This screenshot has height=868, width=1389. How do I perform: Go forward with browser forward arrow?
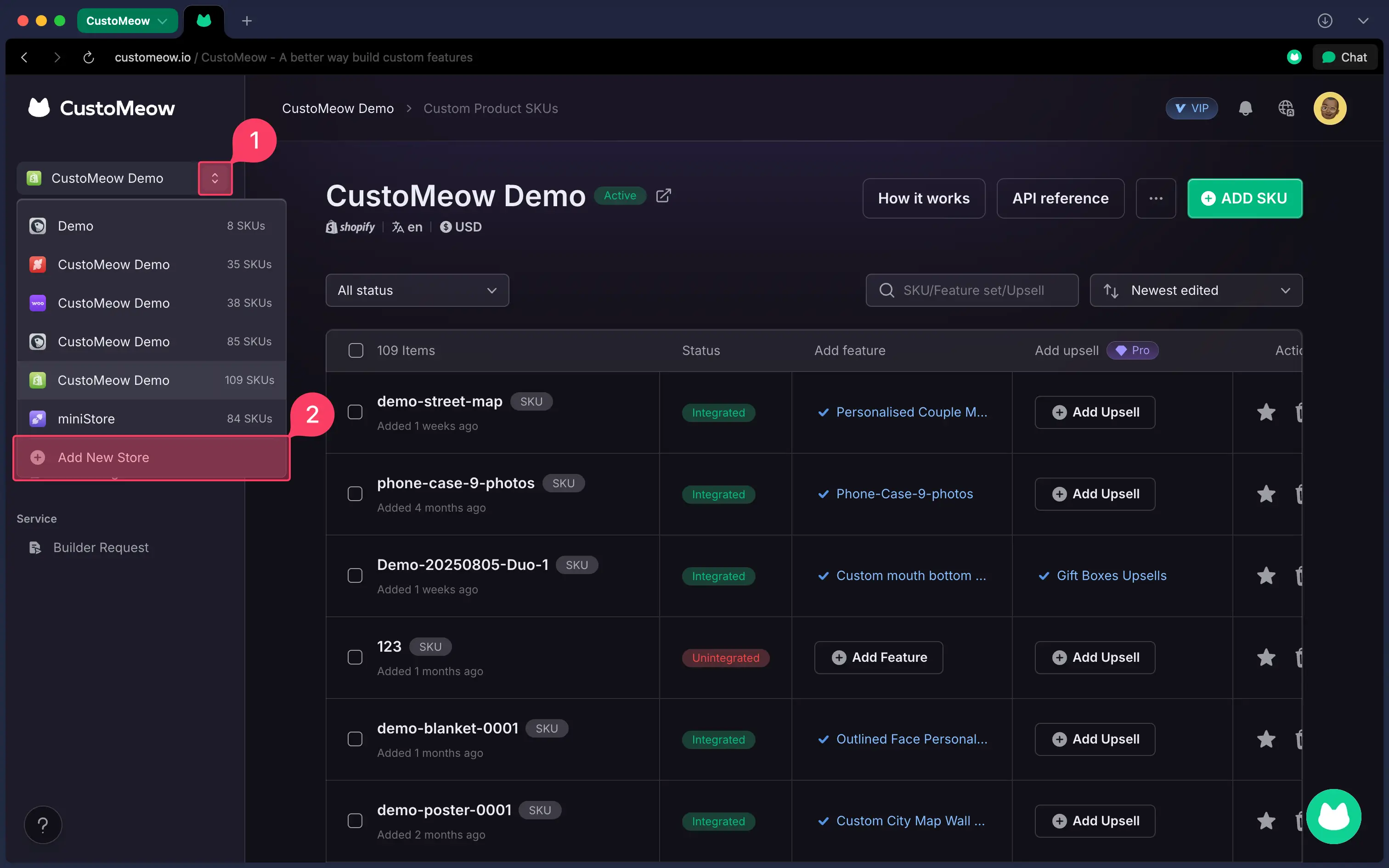tap(56, 57)
